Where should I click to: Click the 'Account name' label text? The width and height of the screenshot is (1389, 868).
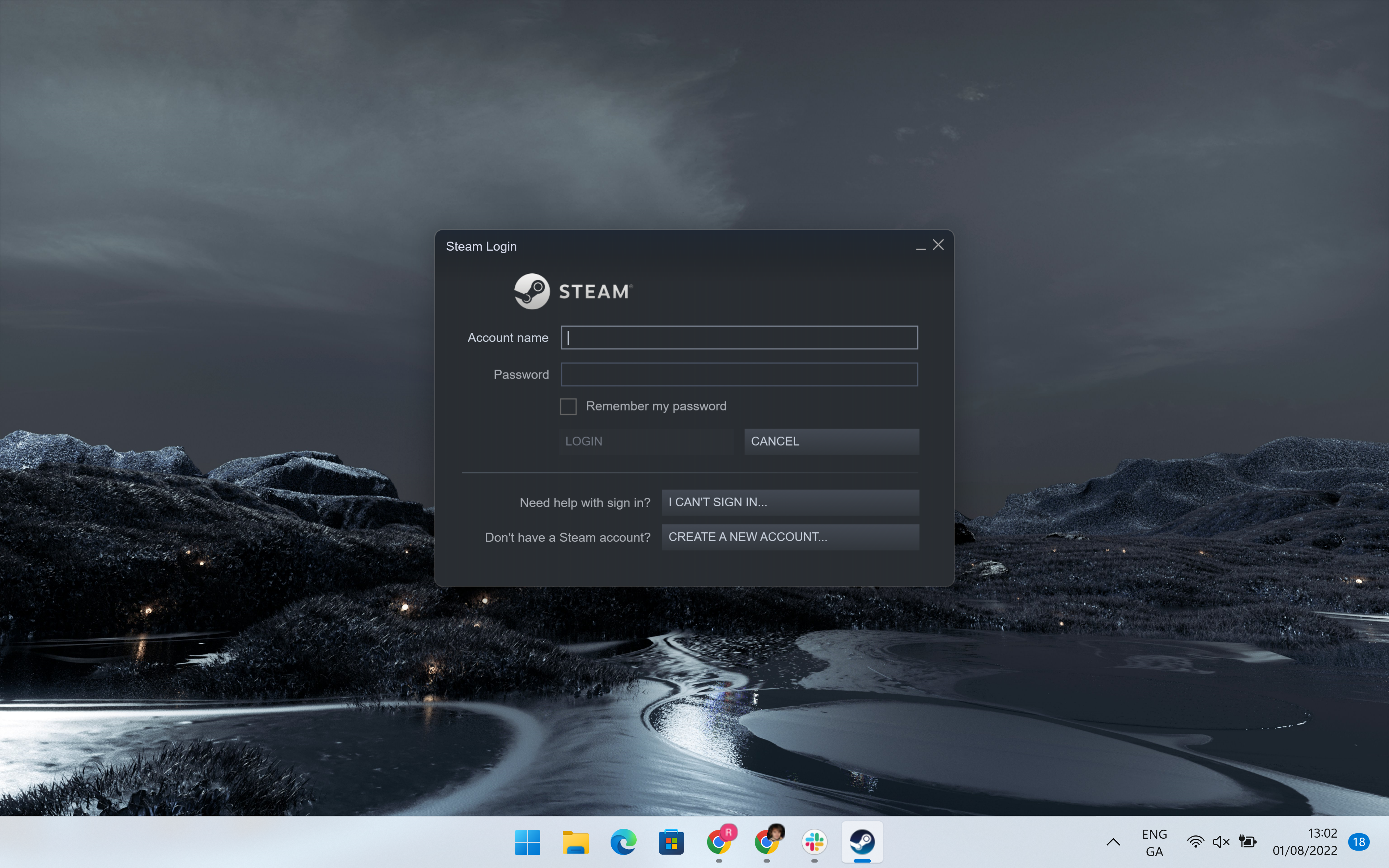(508, 337)
